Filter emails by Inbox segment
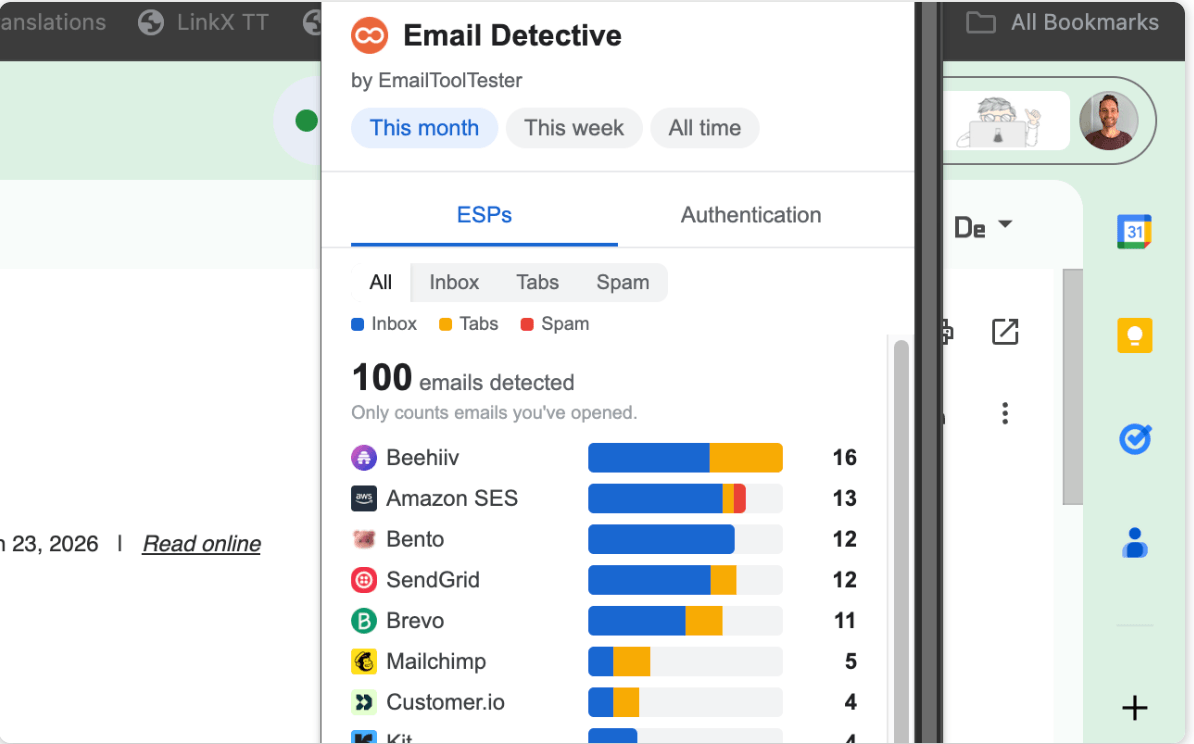 (454, 283)
